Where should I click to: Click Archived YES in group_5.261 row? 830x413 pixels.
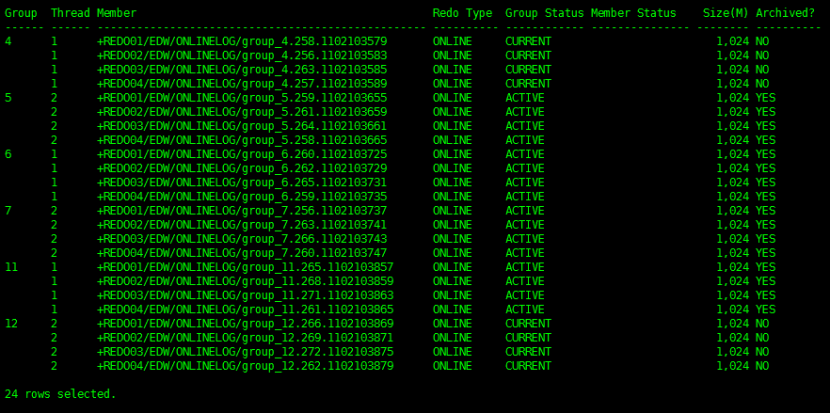(x=765, y=112)
